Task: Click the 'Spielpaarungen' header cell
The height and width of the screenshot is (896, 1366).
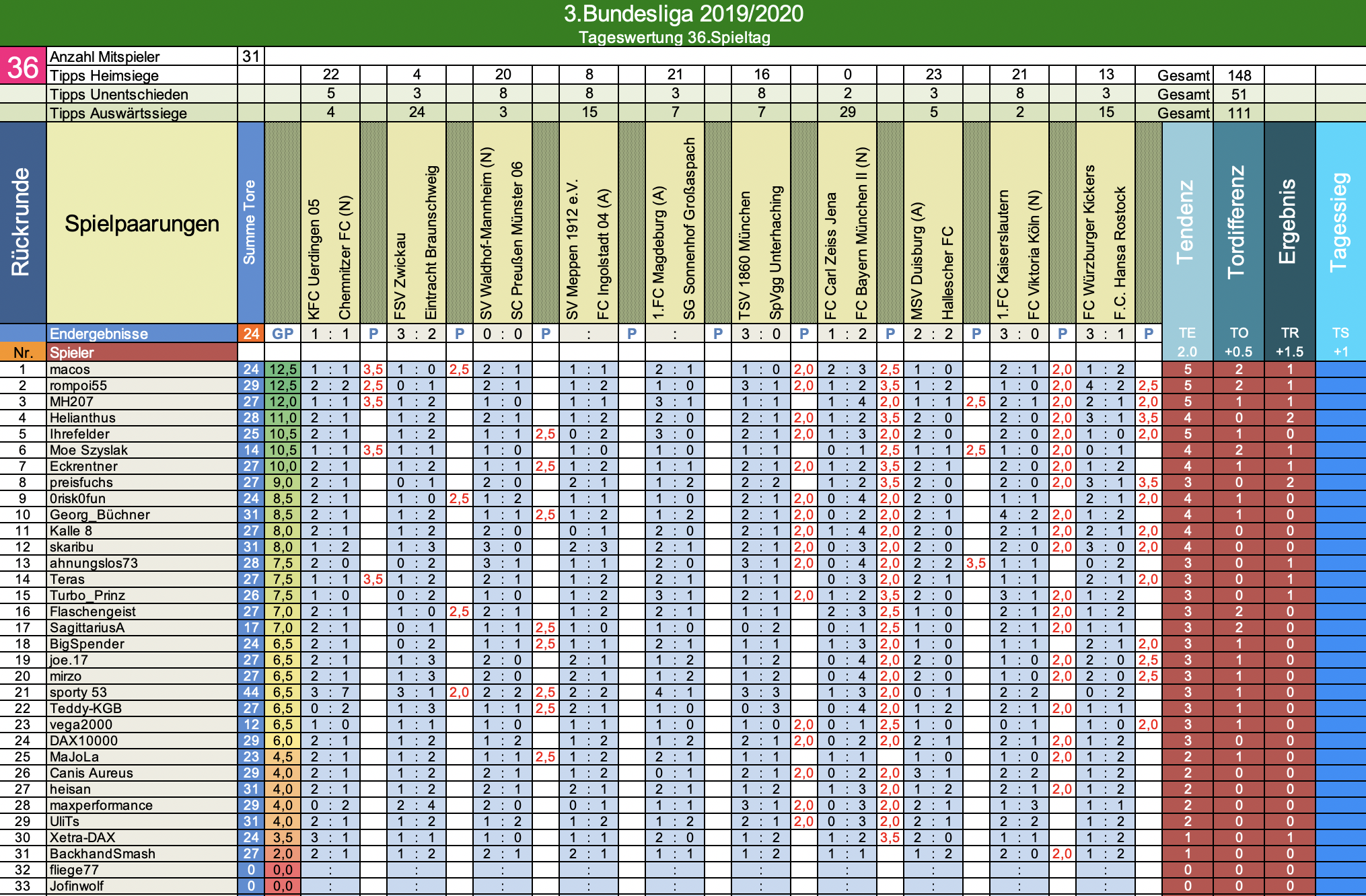Action: click(x=142, y=223)
